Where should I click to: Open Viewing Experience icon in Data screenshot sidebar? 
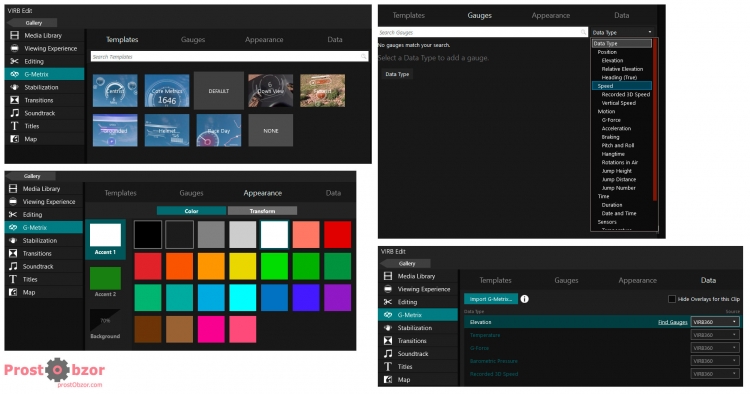click(388, 289)
